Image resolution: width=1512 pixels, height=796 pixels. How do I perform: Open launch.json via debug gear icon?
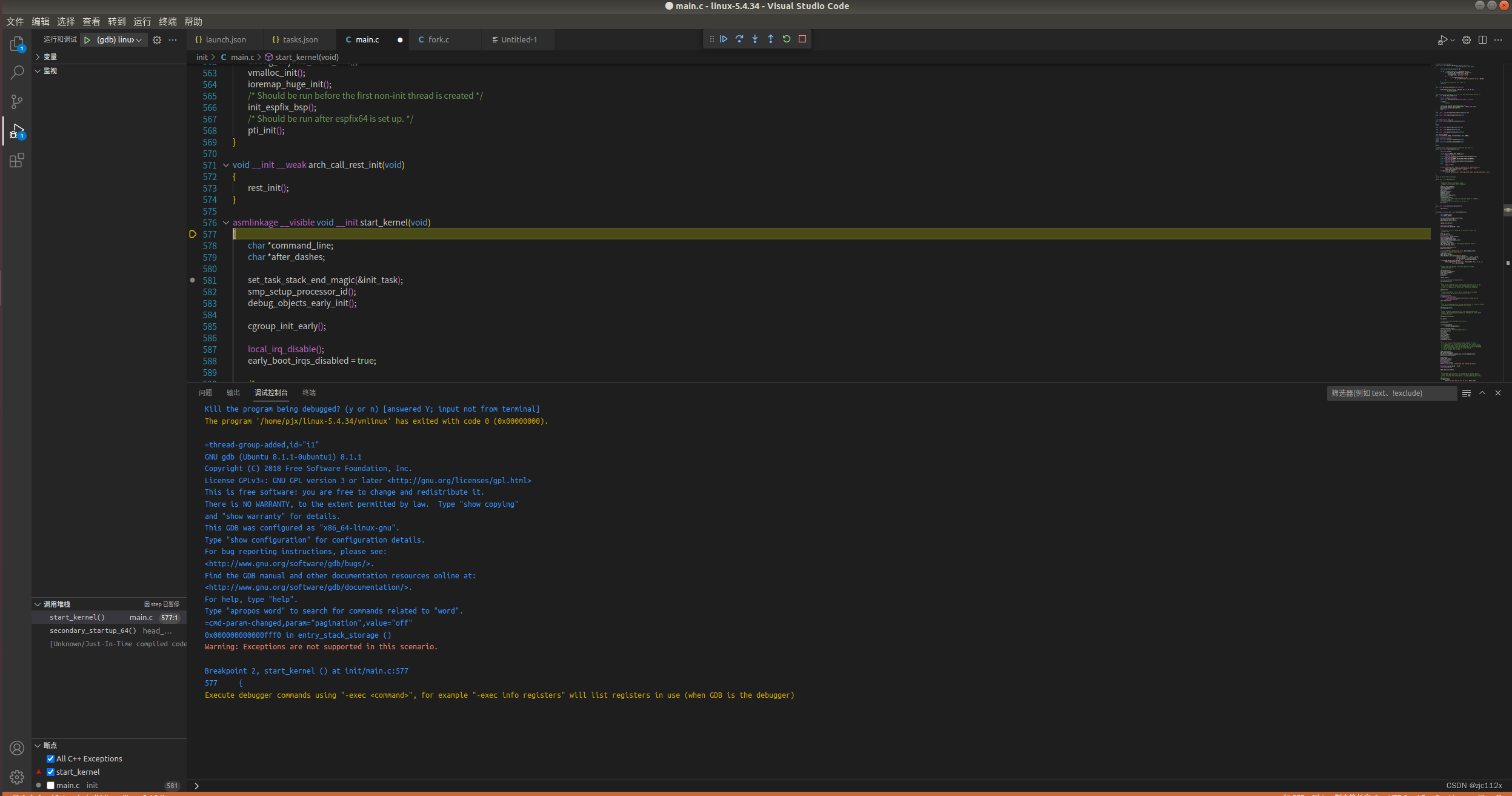tap(157, 40)
